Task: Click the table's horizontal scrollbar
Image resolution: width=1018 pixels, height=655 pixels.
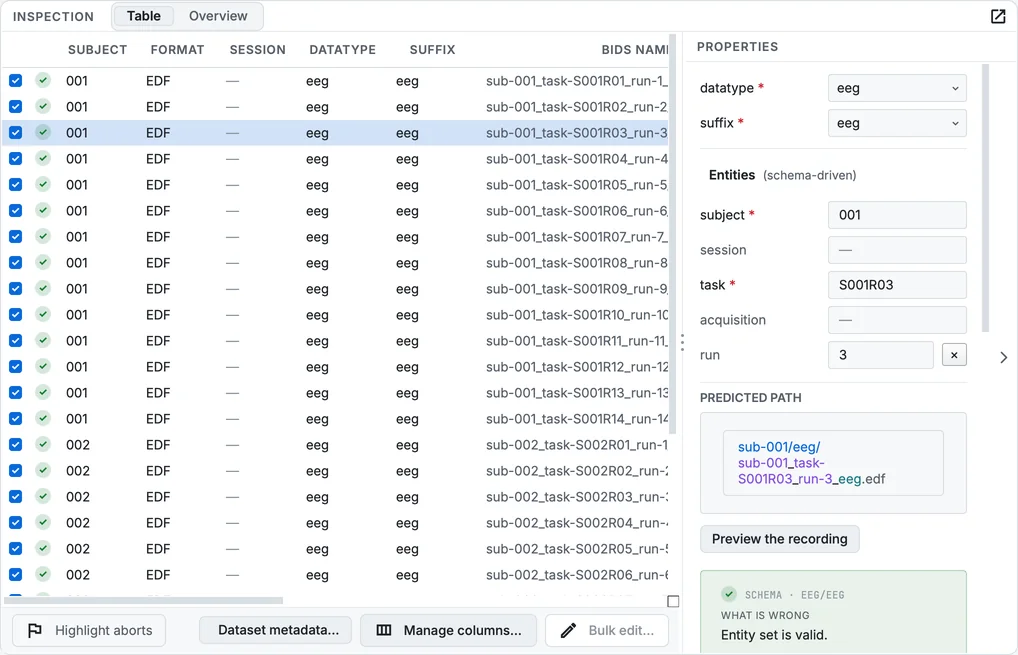Action: coord(143,600)
